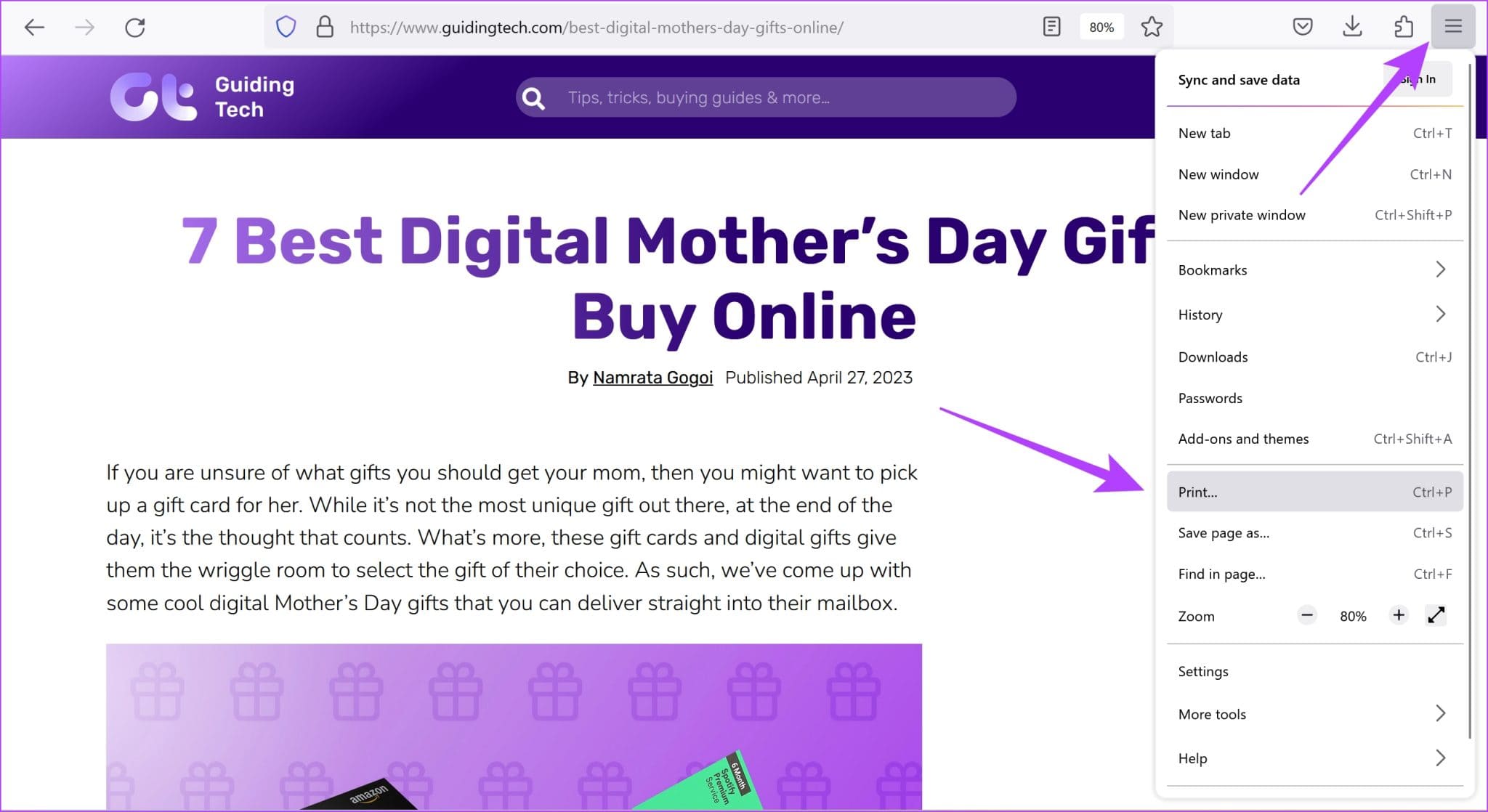
Task: Open Settings from Firefox menu
Action: click(x=1204, y=671)
